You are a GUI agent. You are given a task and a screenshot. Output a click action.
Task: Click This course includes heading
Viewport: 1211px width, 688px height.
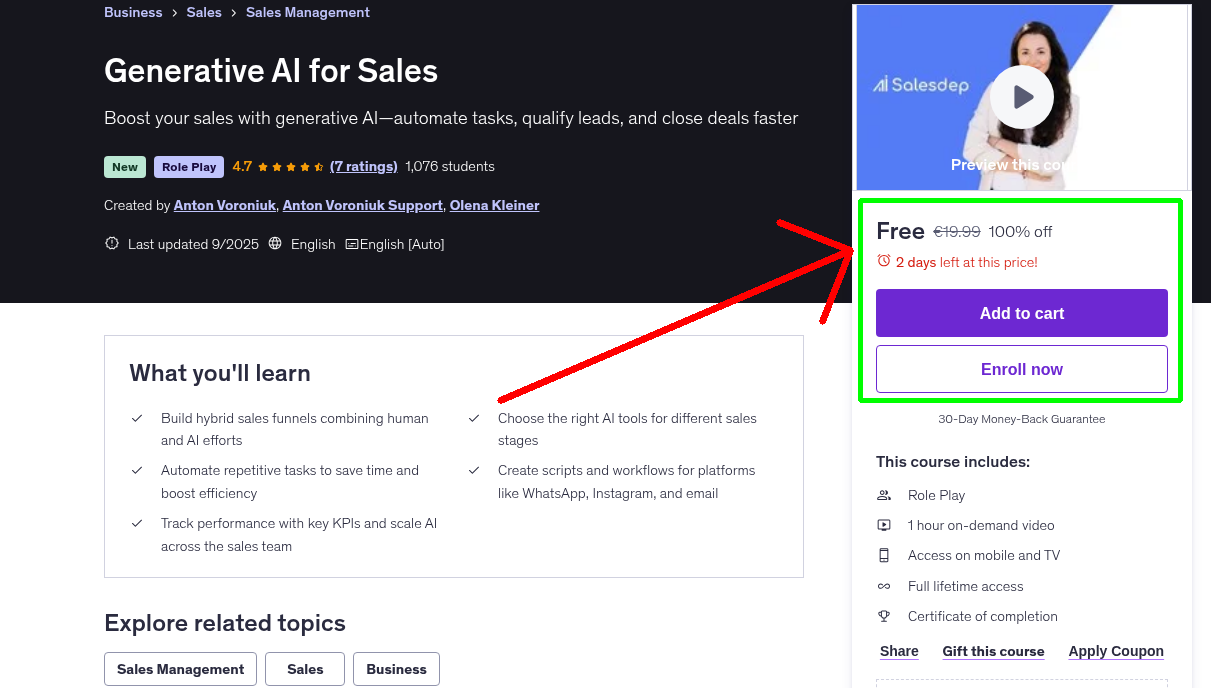[953, 462]
